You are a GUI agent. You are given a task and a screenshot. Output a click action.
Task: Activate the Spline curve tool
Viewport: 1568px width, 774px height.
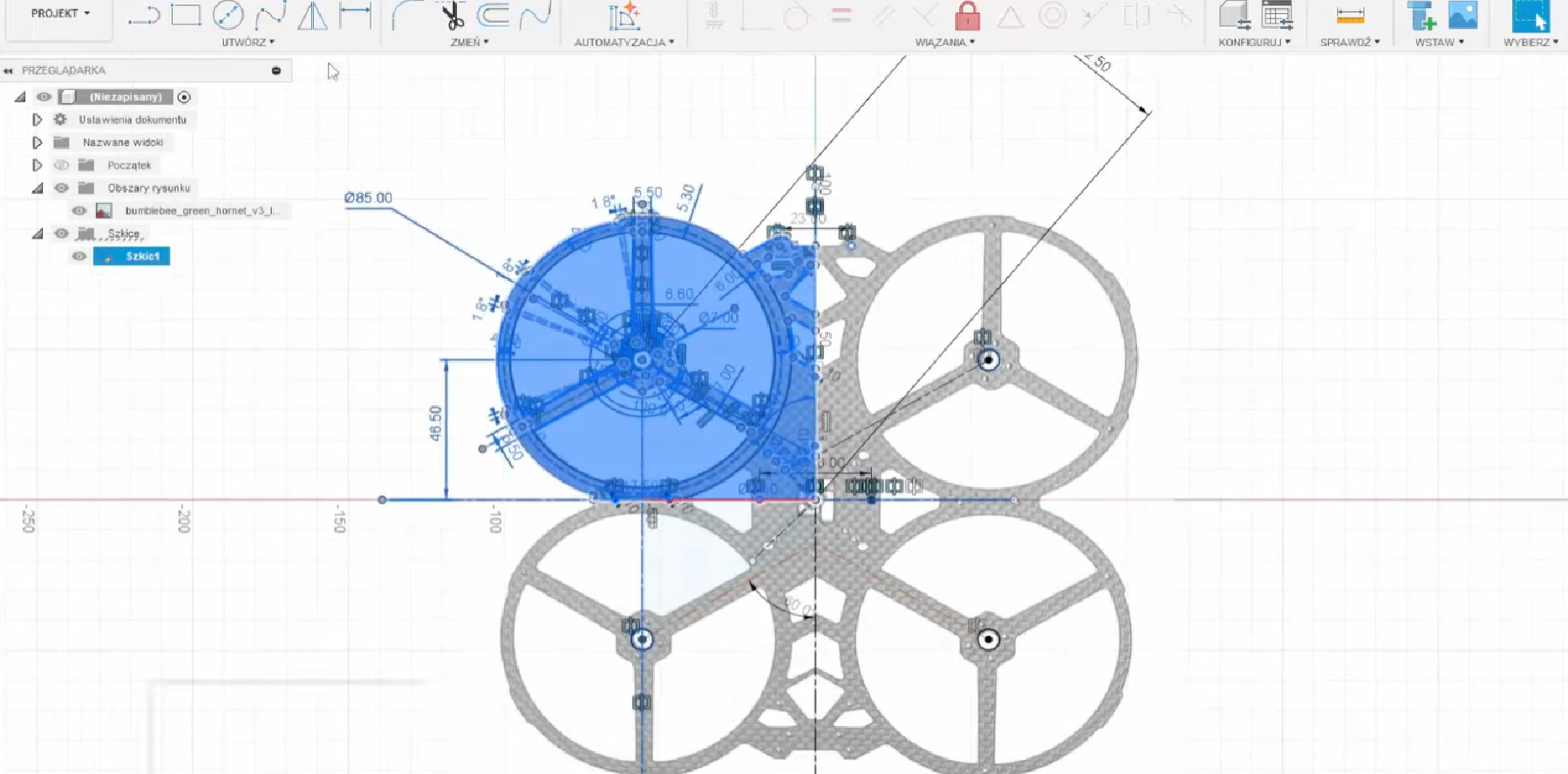tap(270, 15)
